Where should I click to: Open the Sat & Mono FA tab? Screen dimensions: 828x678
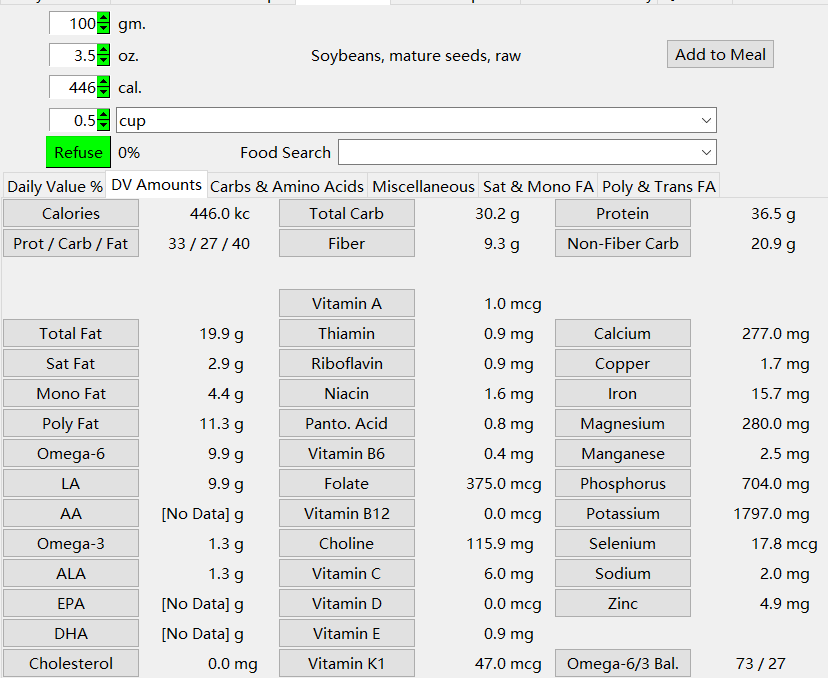click(x=538, y=186)
